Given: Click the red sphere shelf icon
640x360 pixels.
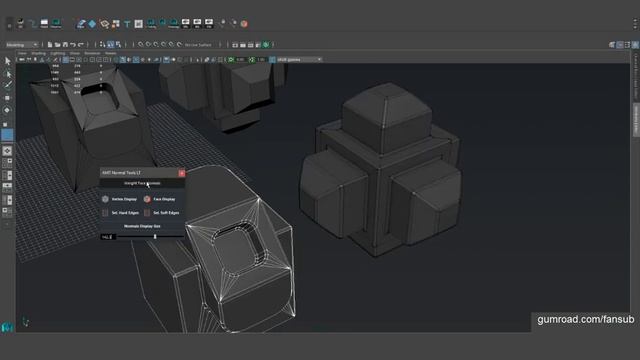Looking at the screenshot, I should click(244, 24).
